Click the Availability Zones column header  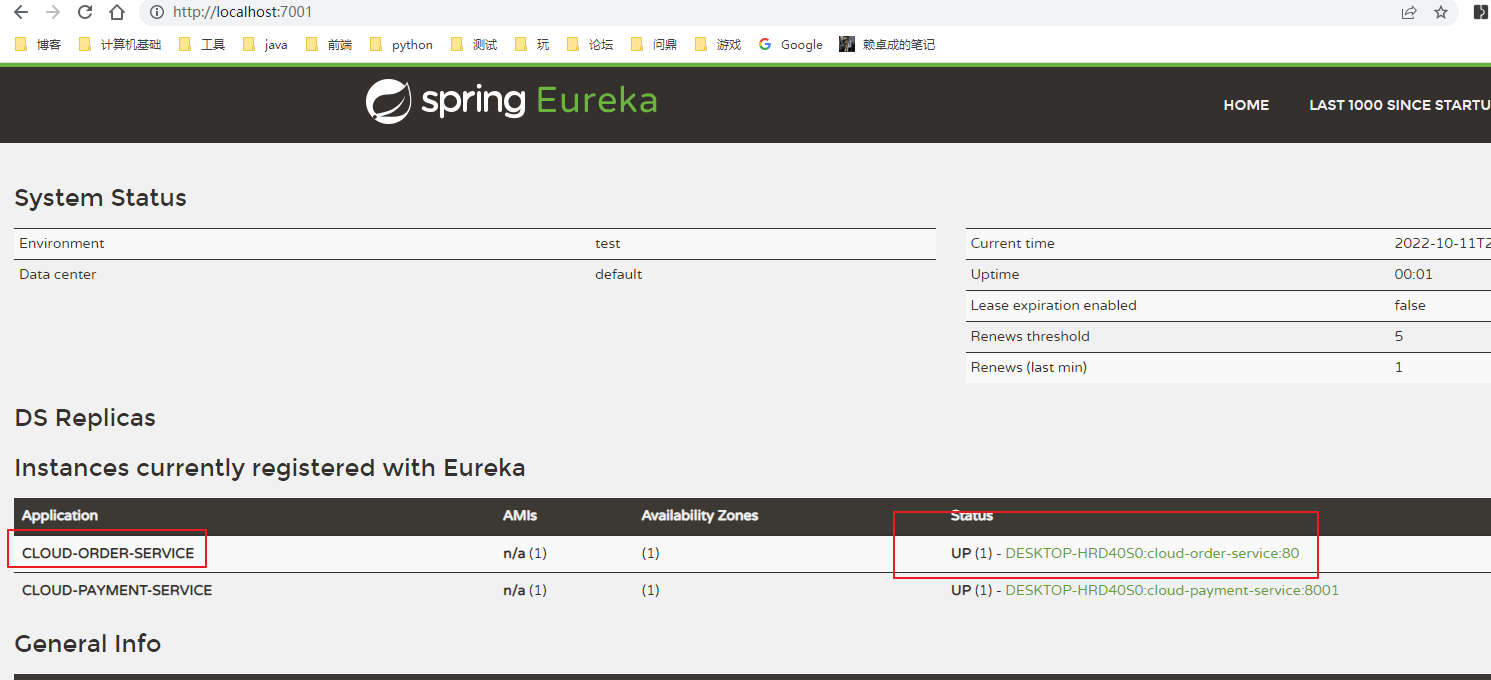tap(700, 516)
